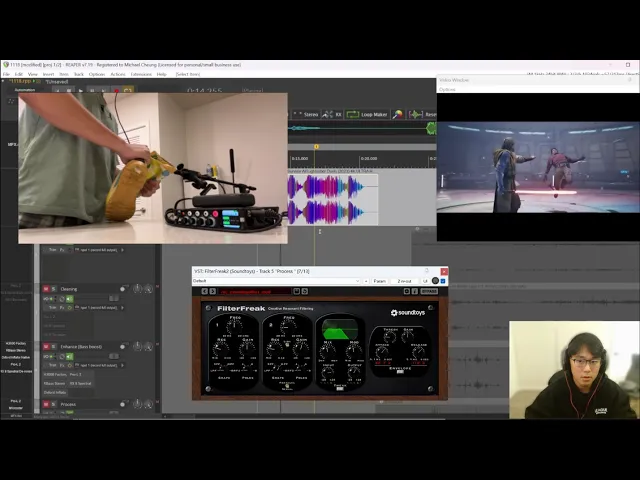This screenshot has width=640, height=480.
Task: Open the RX 8 Spectral FX slot
Action: tap(80, 384)
